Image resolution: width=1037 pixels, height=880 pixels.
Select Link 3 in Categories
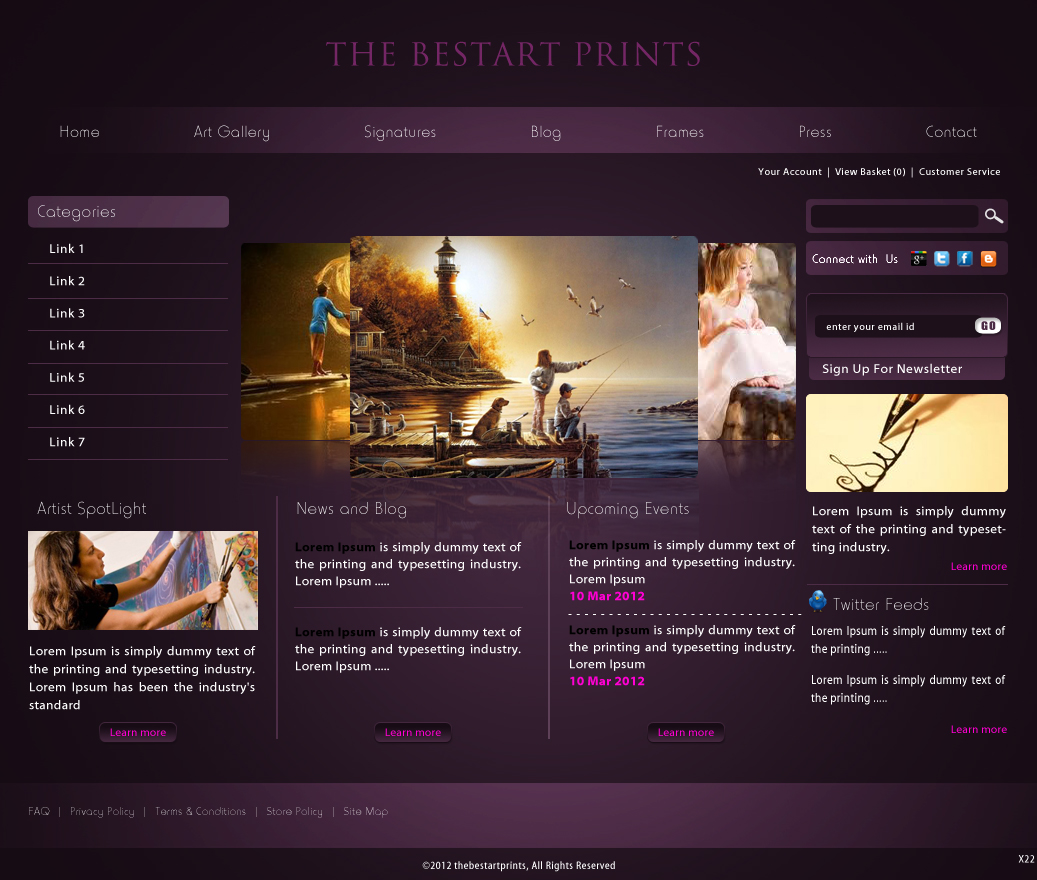tap(67, 313)
